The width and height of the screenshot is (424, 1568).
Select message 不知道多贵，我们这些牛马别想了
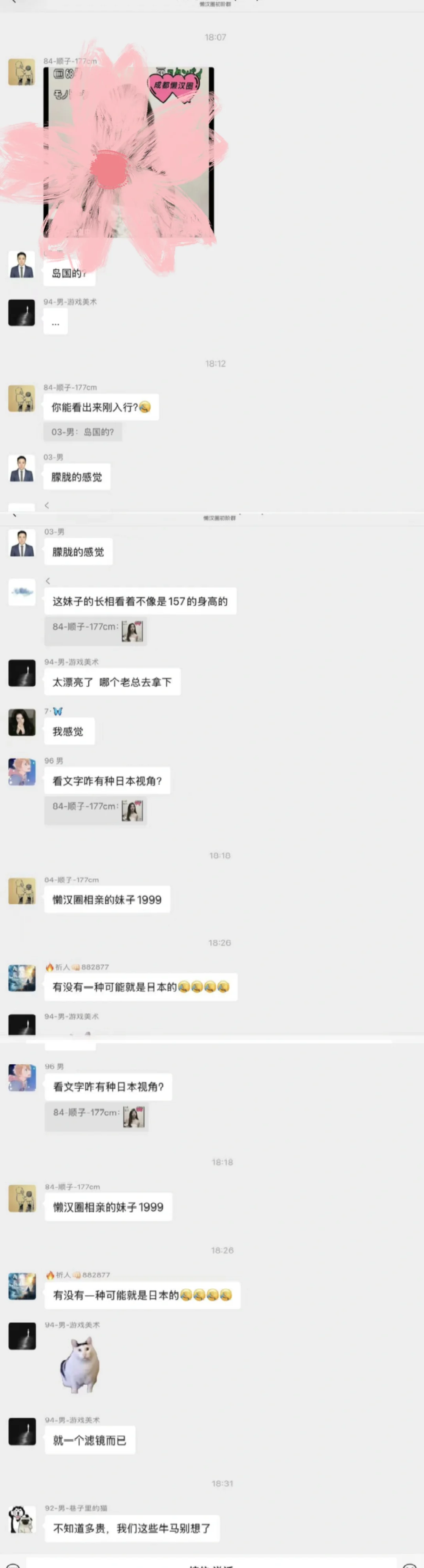tap(132, 1528)
